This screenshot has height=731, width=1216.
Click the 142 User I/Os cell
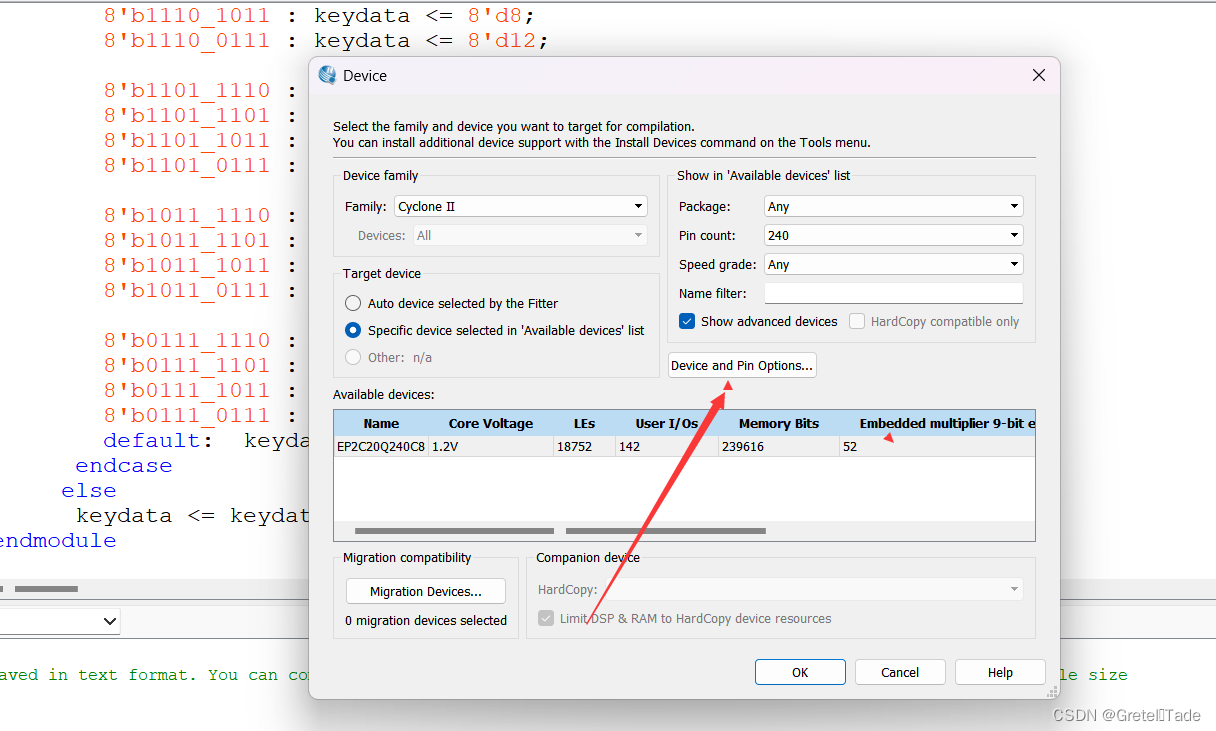coord(667,447)
